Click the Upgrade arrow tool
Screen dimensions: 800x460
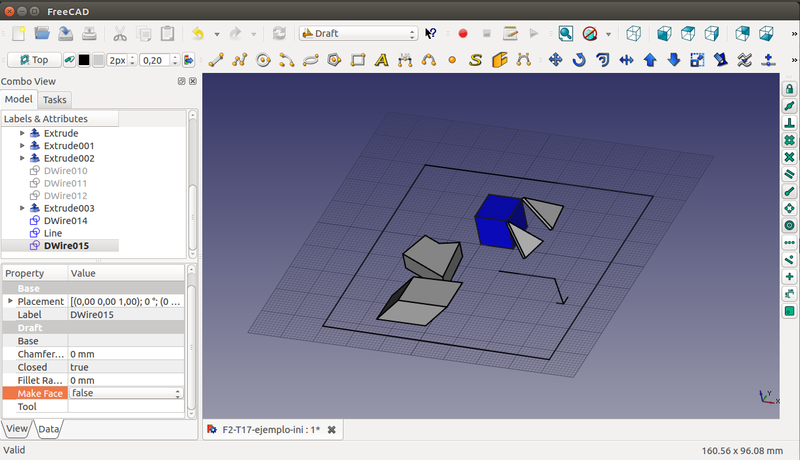(650, 59)
